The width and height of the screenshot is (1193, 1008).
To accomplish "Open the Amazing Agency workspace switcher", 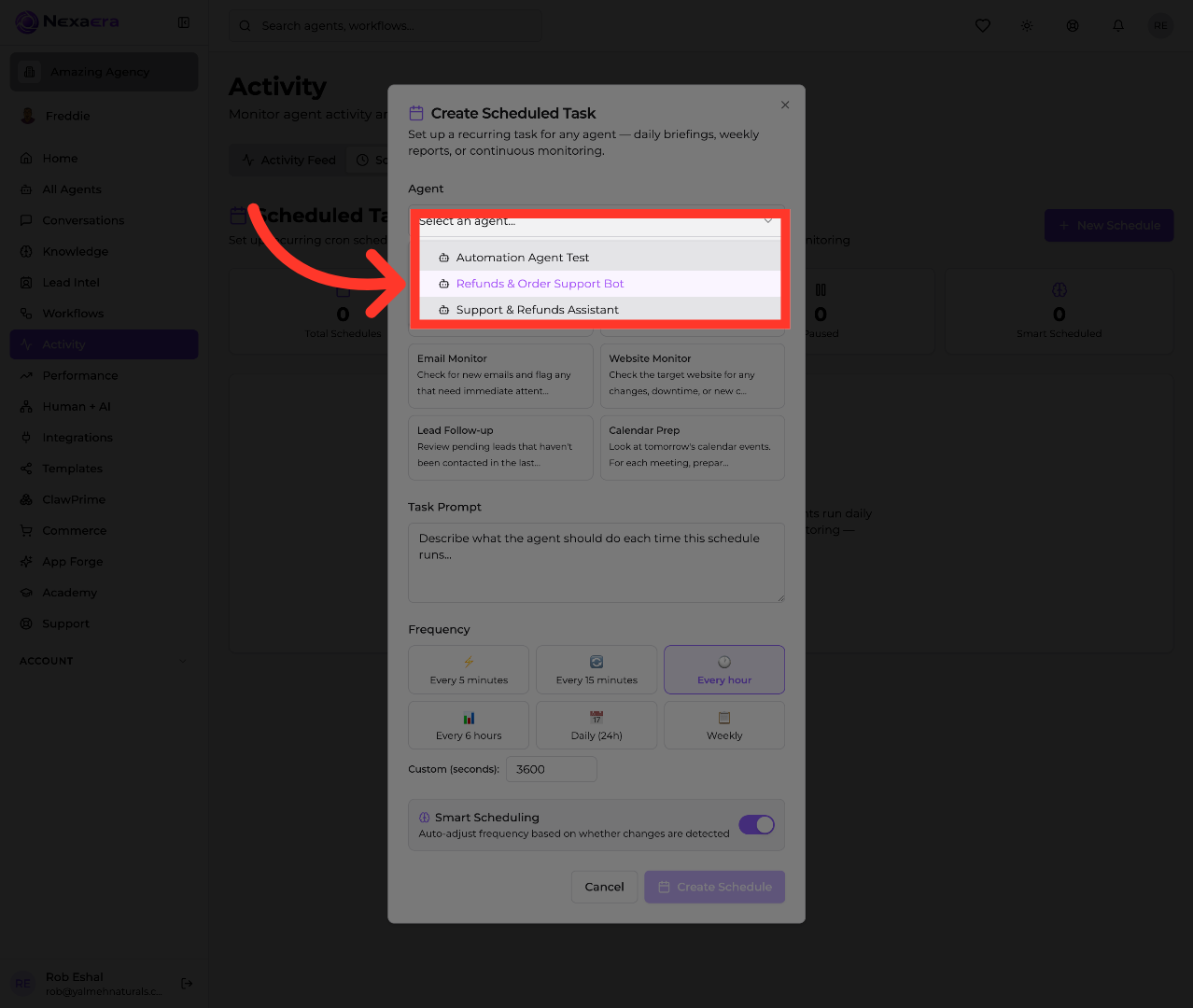I will (104, 72).
